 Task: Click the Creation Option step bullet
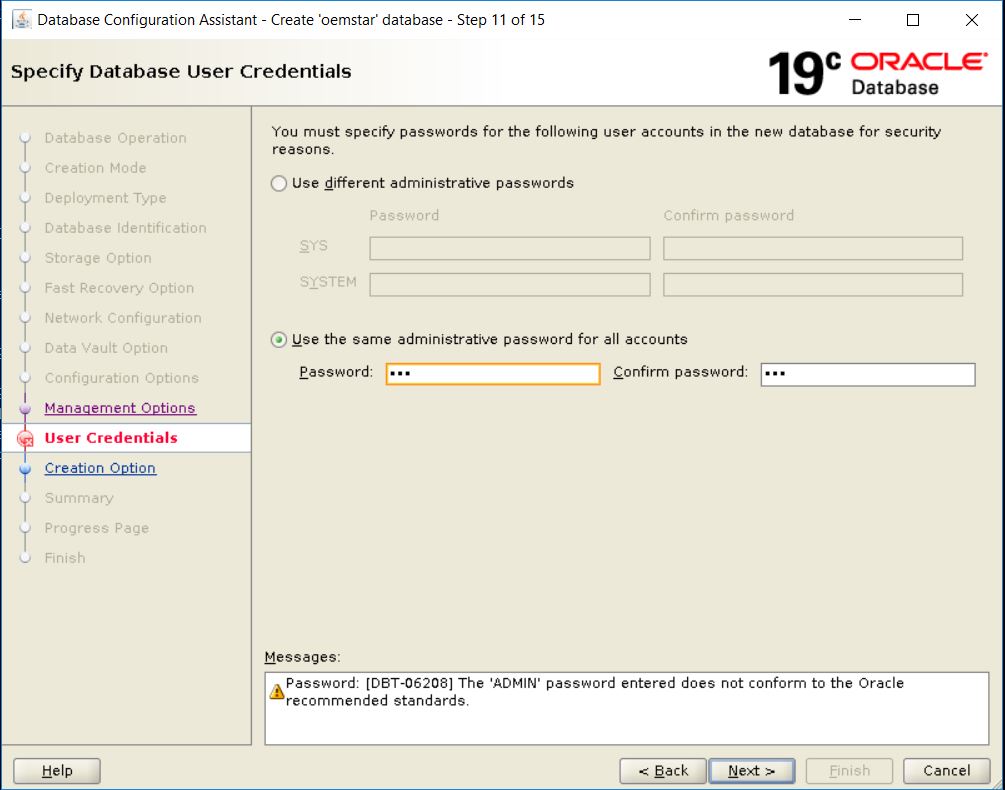click(x=26, y=469)
